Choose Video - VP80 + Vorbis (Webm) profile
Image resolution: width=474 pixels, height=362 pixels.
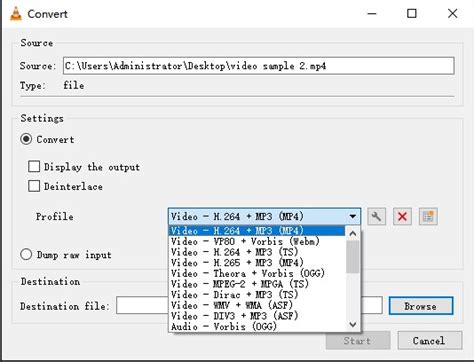pos(257,241)
